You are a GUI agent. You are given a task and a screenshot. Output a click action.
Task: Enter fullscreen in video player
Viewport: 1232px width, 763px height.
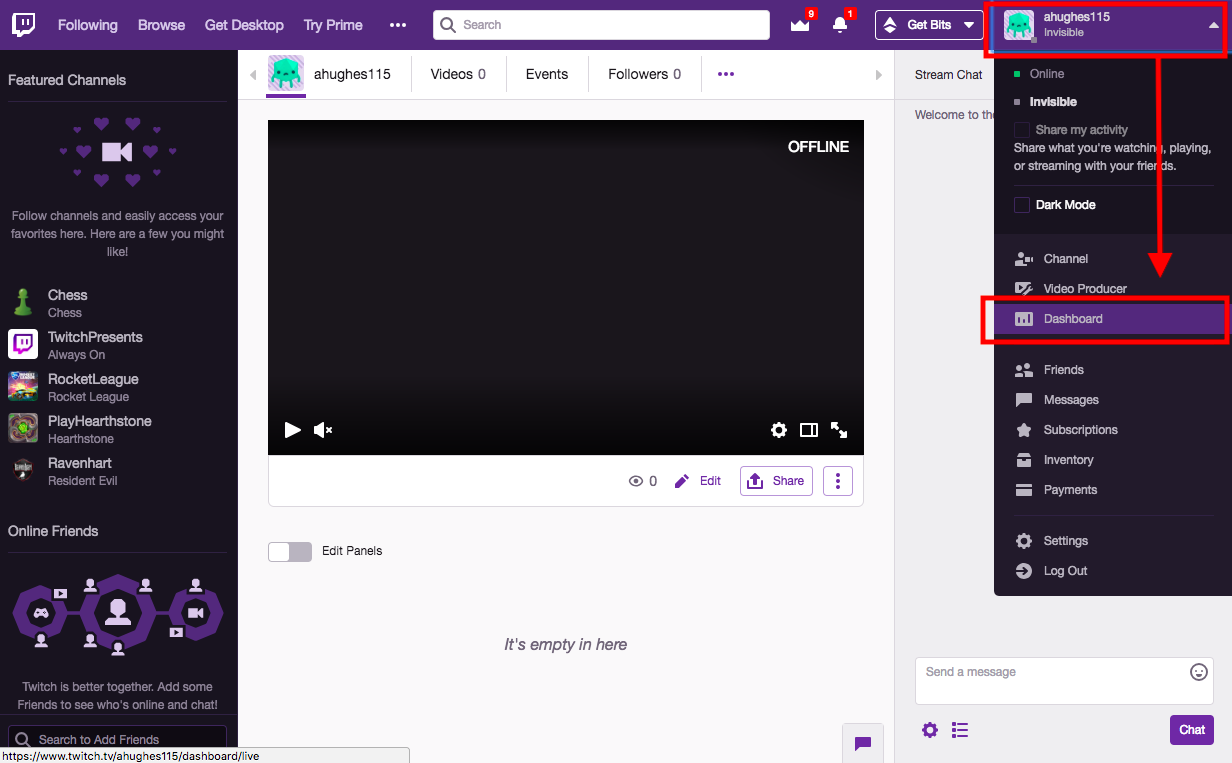(839, 430)
